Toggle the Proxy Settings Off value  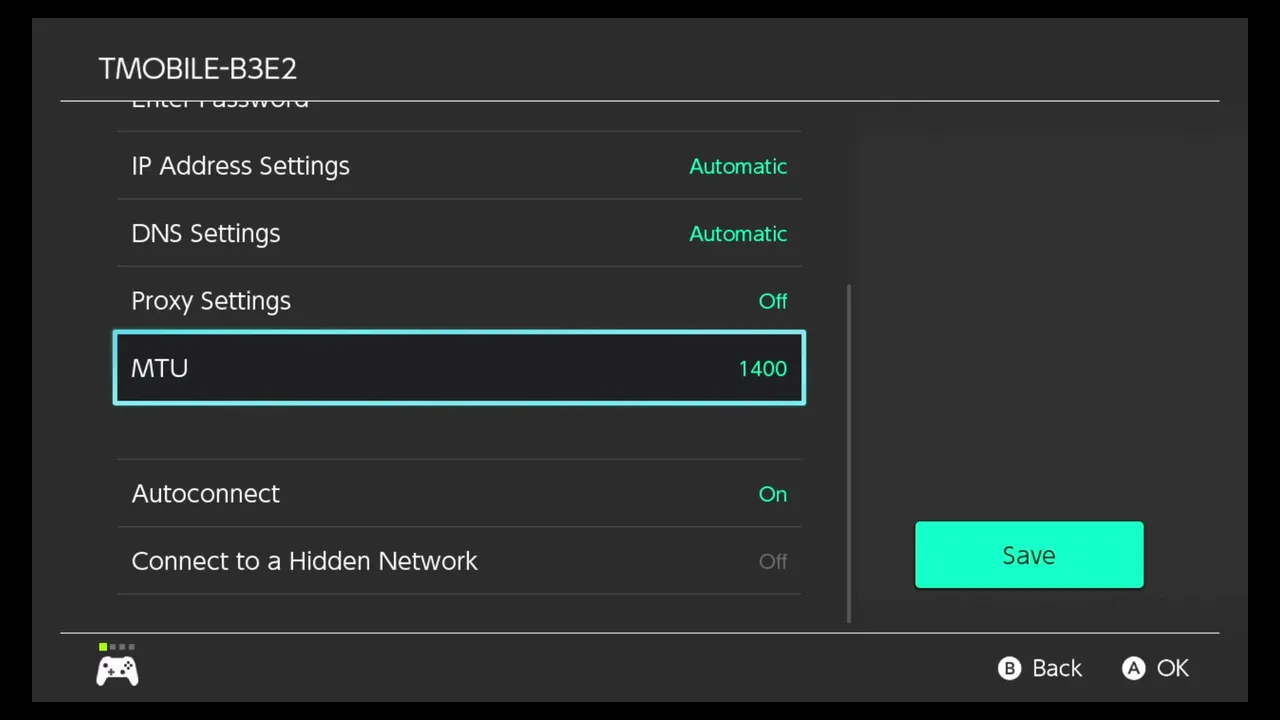click(772, 301)
